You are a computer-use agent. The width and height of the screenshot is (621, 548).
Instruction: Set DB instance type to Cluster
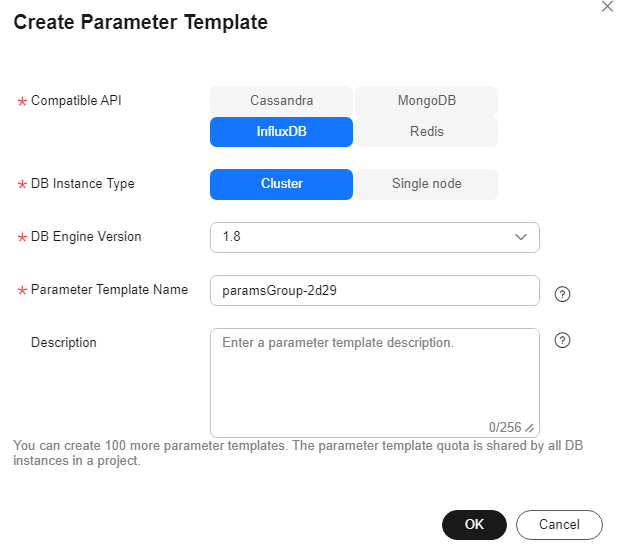pos(281,184)
